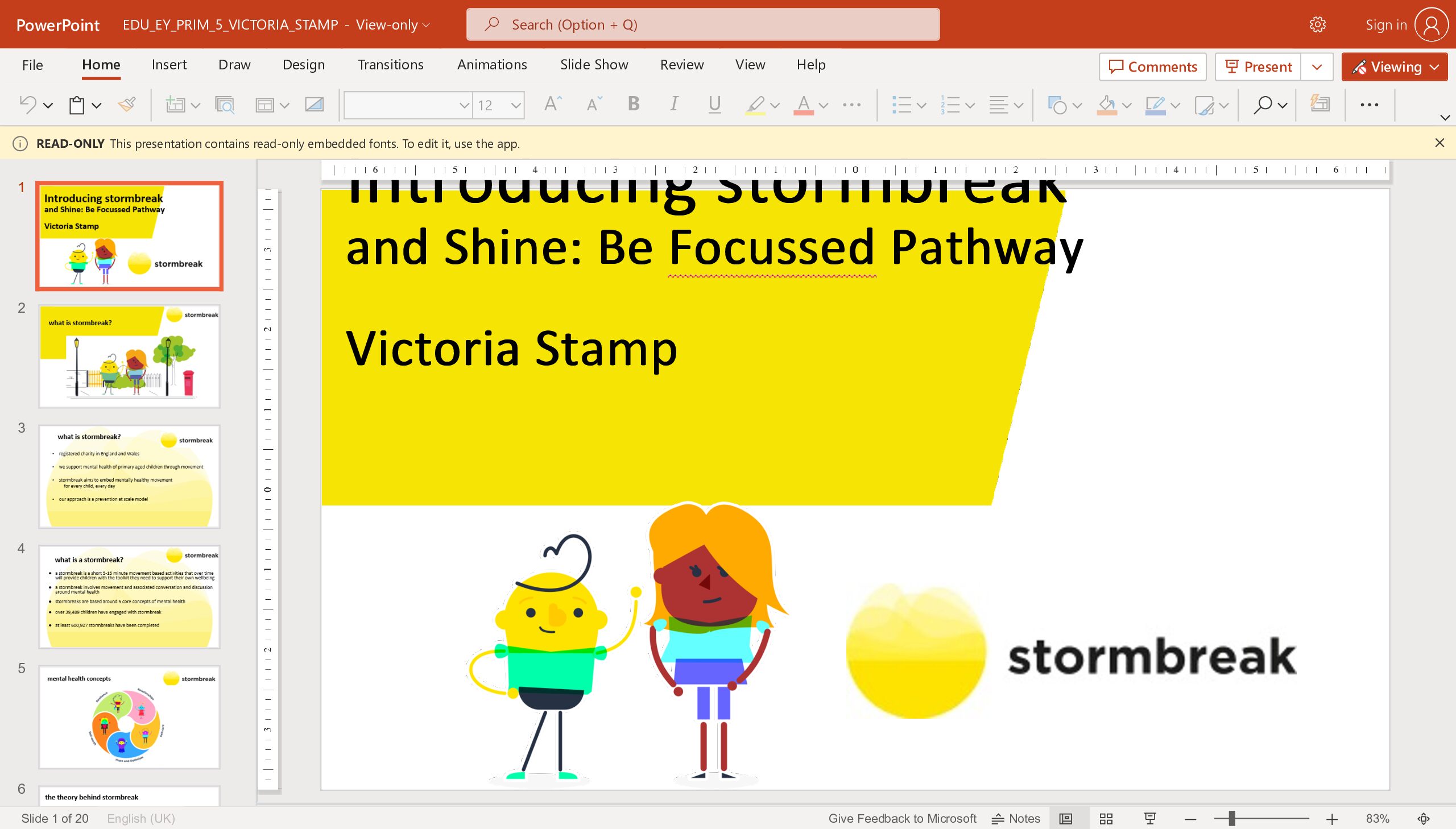The image size is (1456, 829).
Task: Click the 83% zoom level
Action: point(1378,818)
